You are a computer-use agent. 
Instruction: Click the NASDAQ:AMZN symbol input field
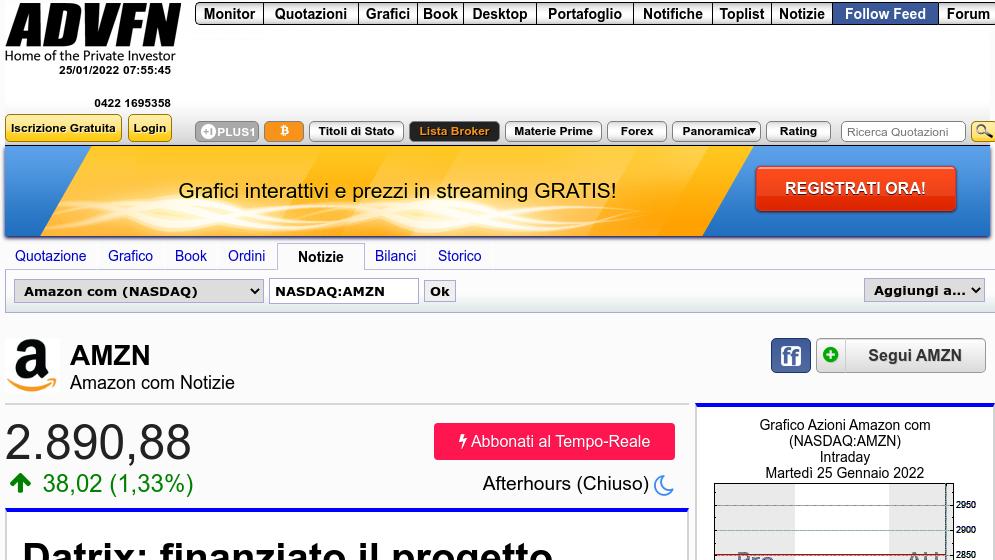[x=344, y=291]
